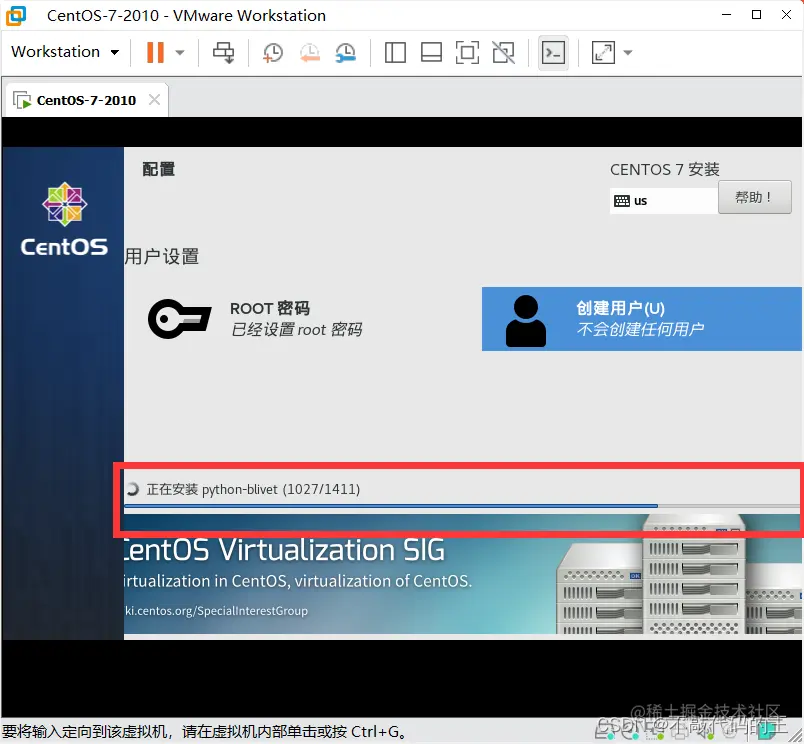Open the Workstation menu

(x=65, y=52)
